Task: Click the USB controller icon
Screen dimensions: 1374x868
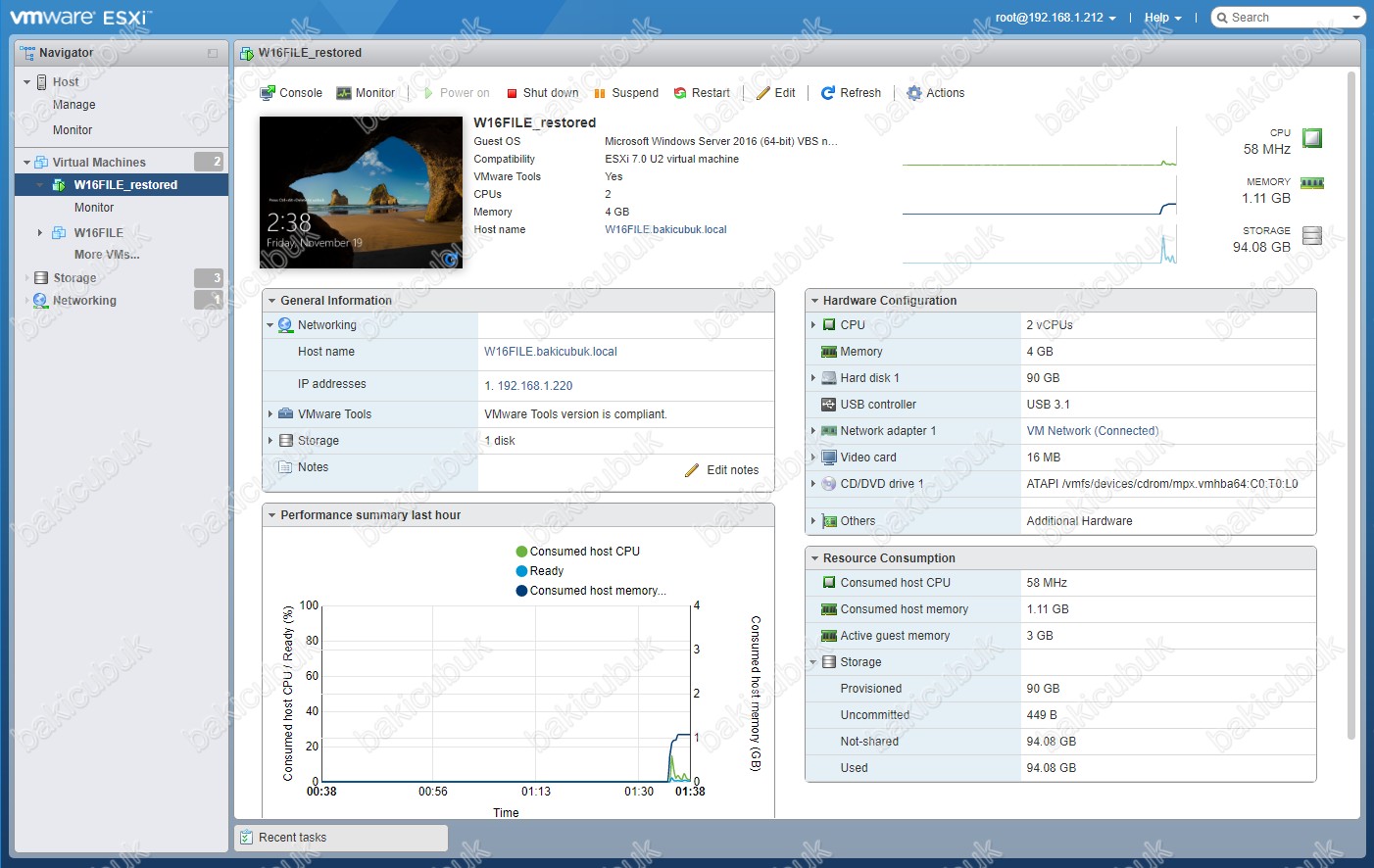Action: click(x=829, y=405)
